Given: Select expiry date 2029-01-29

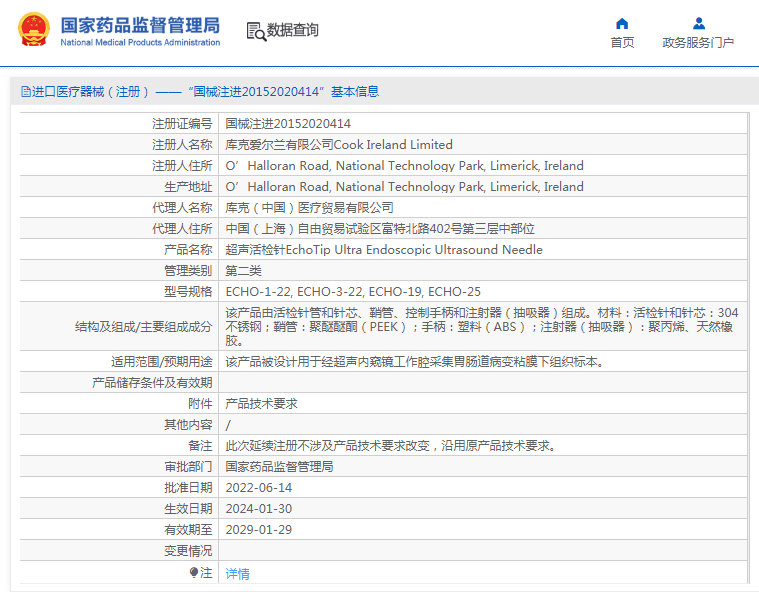Looking at the screenshot, I should (x=259, y=530).
